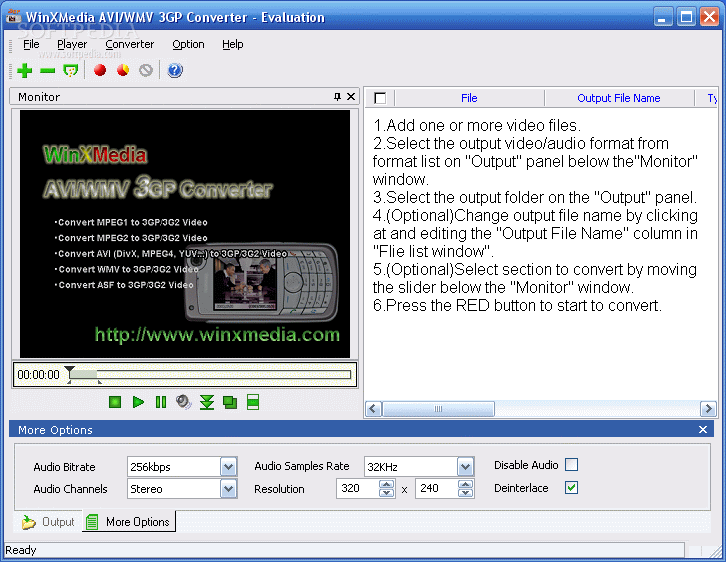Click the green minus remove file icon
This screenshot has height=562, width=726.
point(47,70)
